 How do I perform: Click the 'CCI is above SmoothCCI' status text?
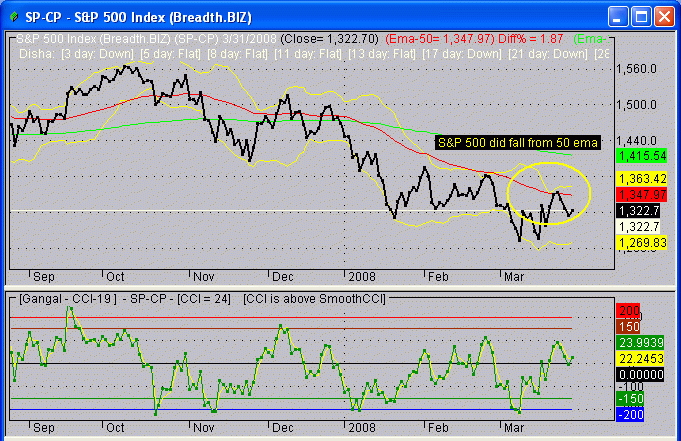point(314,299)
